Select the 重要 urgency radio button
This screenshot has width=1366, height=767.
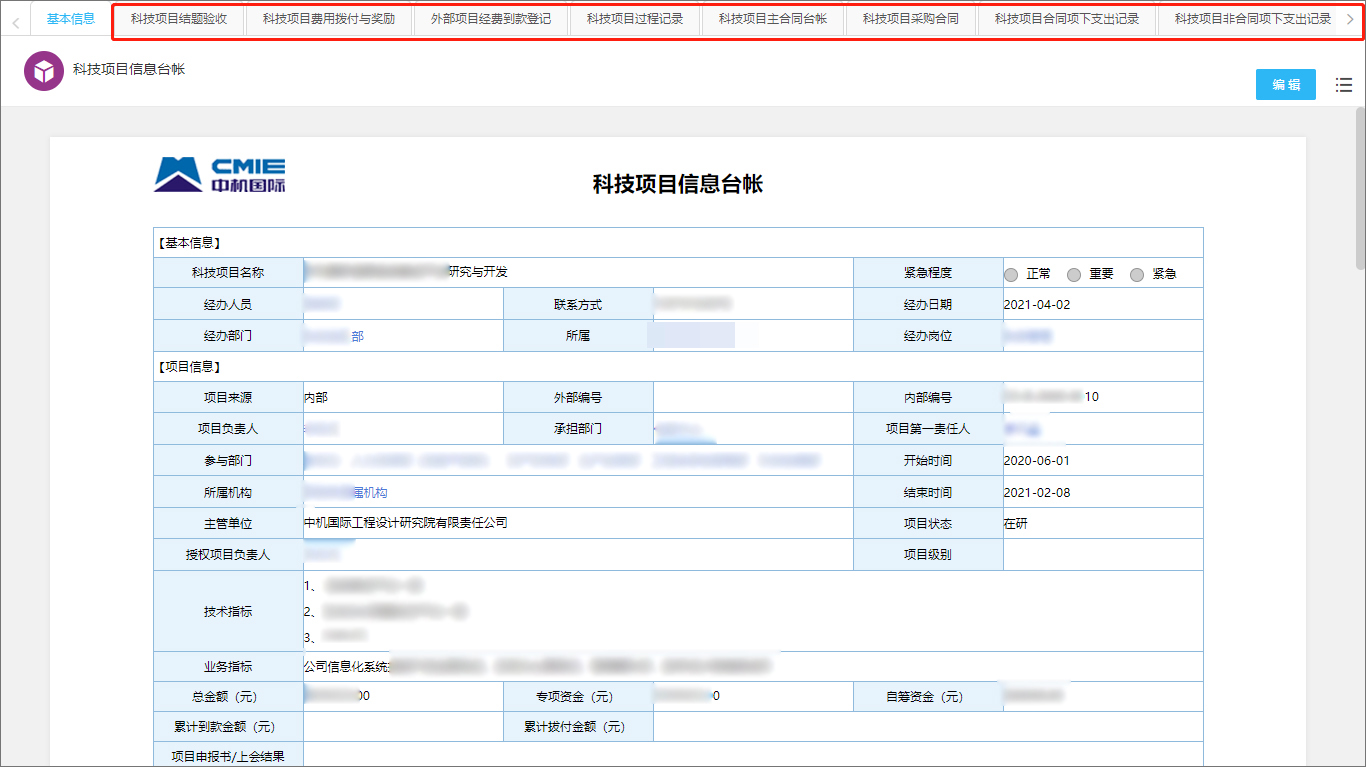point(1074,274)
